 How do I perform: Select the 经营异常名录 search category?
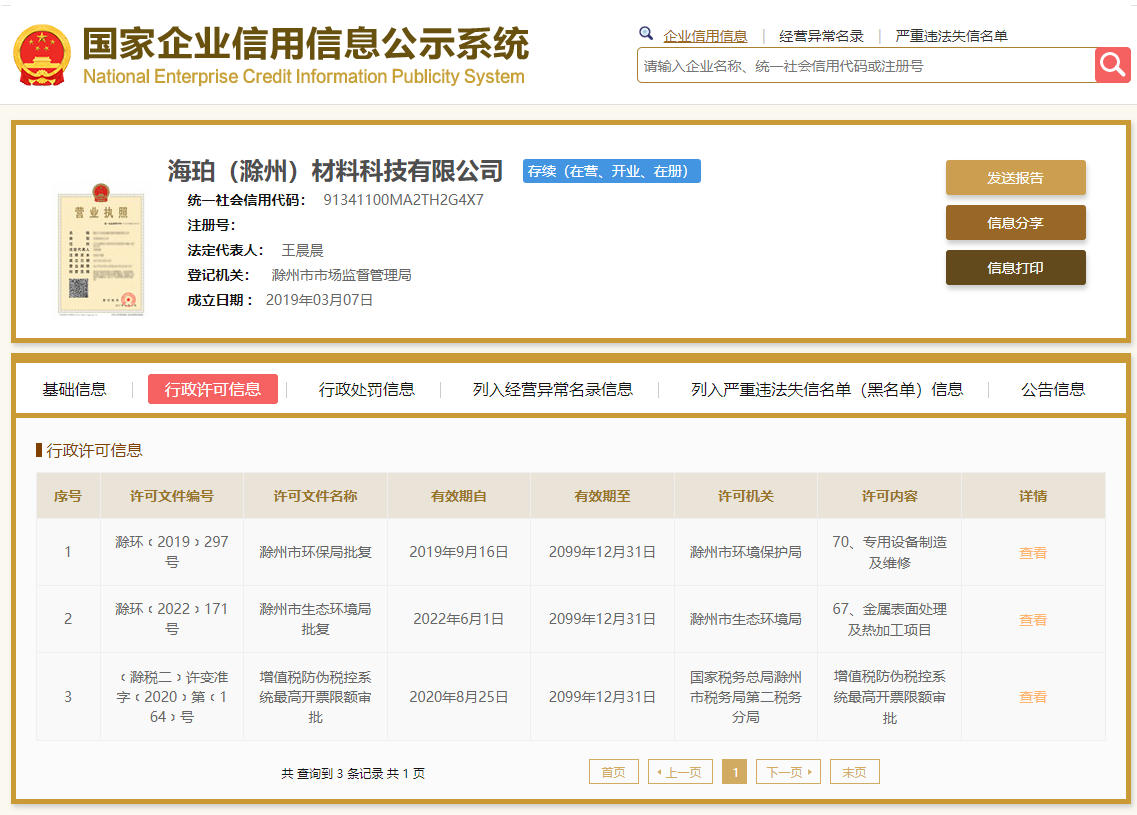(x=821, y=36)
